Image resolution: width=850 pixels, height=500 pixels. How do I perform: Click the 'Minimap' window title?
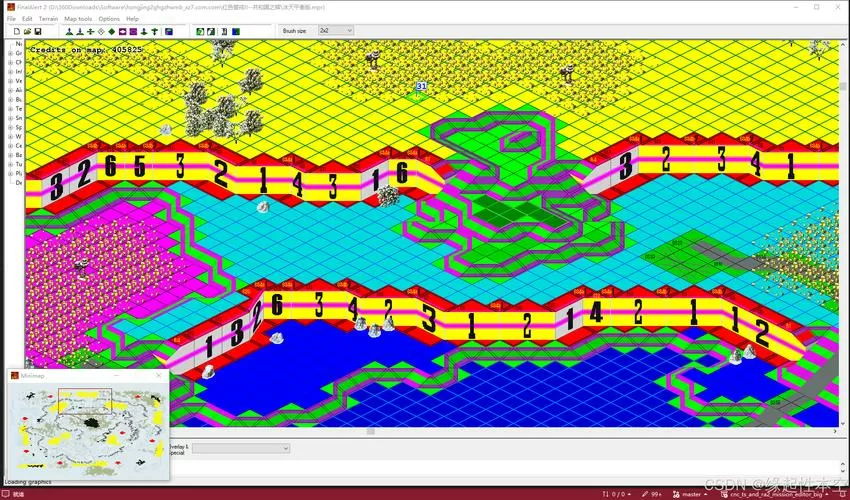33,376
